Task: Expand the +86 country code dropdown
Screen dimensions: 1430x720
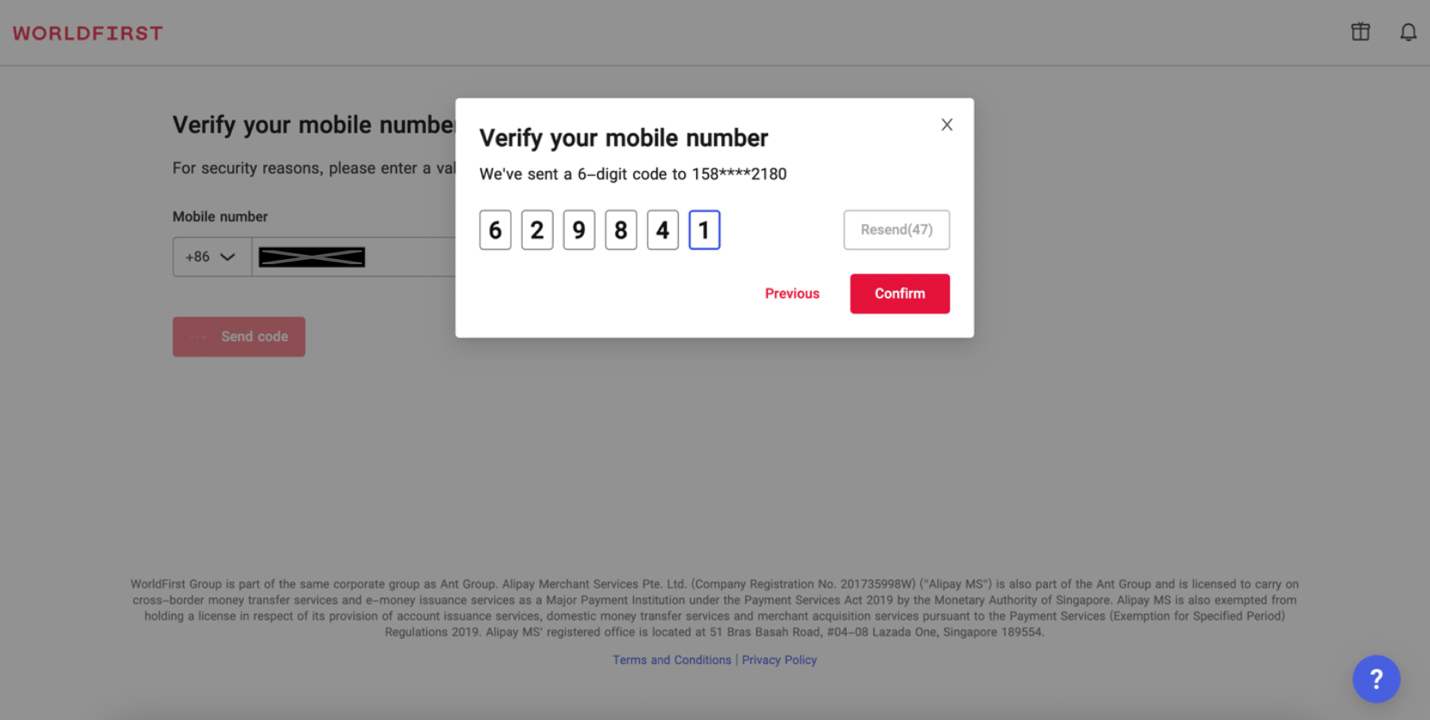Action: click(x=212, y=257)
